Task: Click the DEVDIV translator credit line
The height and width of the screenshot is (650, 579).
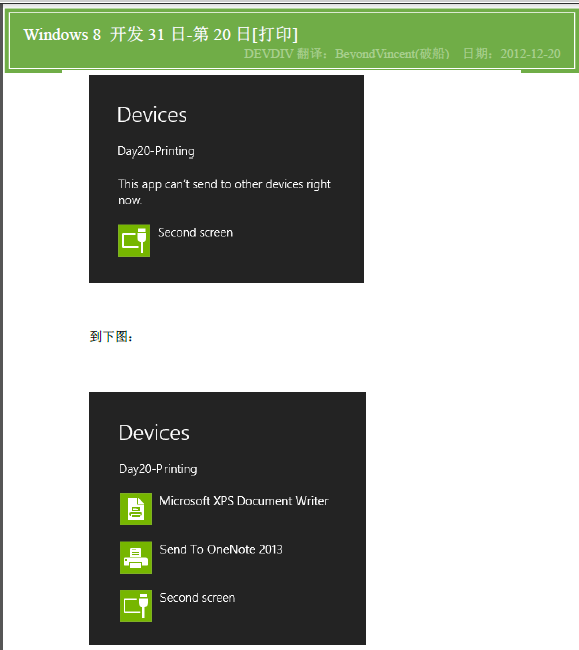Action: point(346,54)
